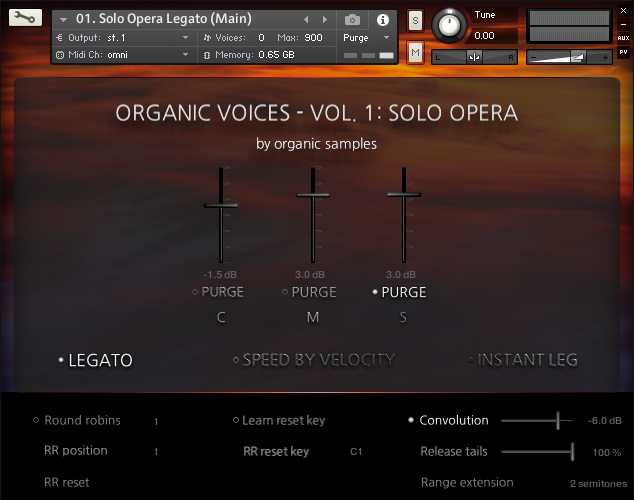This screenshot has width=634, height=500.
Task: Adjust the instrument volume slider
Action: (569, 57)
